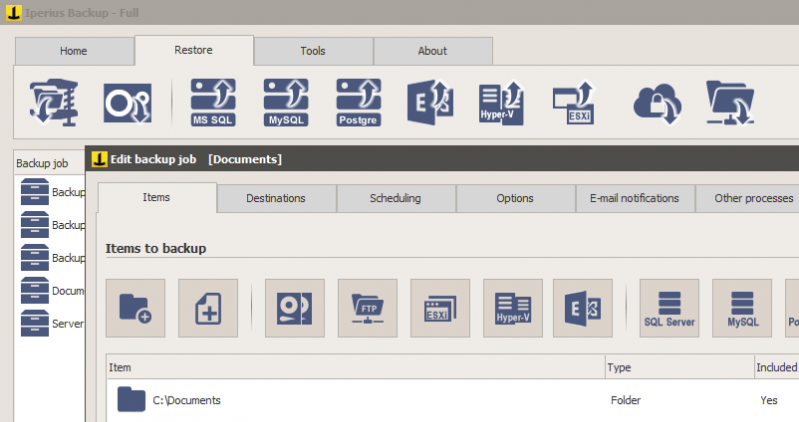Image resolution: width=799 pixels, height=422 pixels.
Task: Switch to the Home tab
Action: (74, 51)
